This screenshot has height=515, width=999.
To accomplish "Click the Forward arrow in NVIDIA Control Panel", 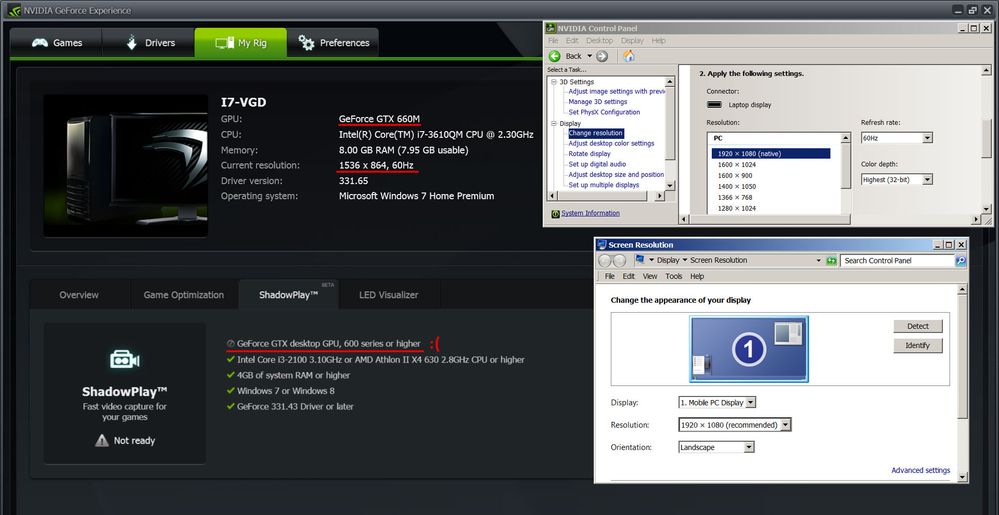I will [x=602, y=56].
